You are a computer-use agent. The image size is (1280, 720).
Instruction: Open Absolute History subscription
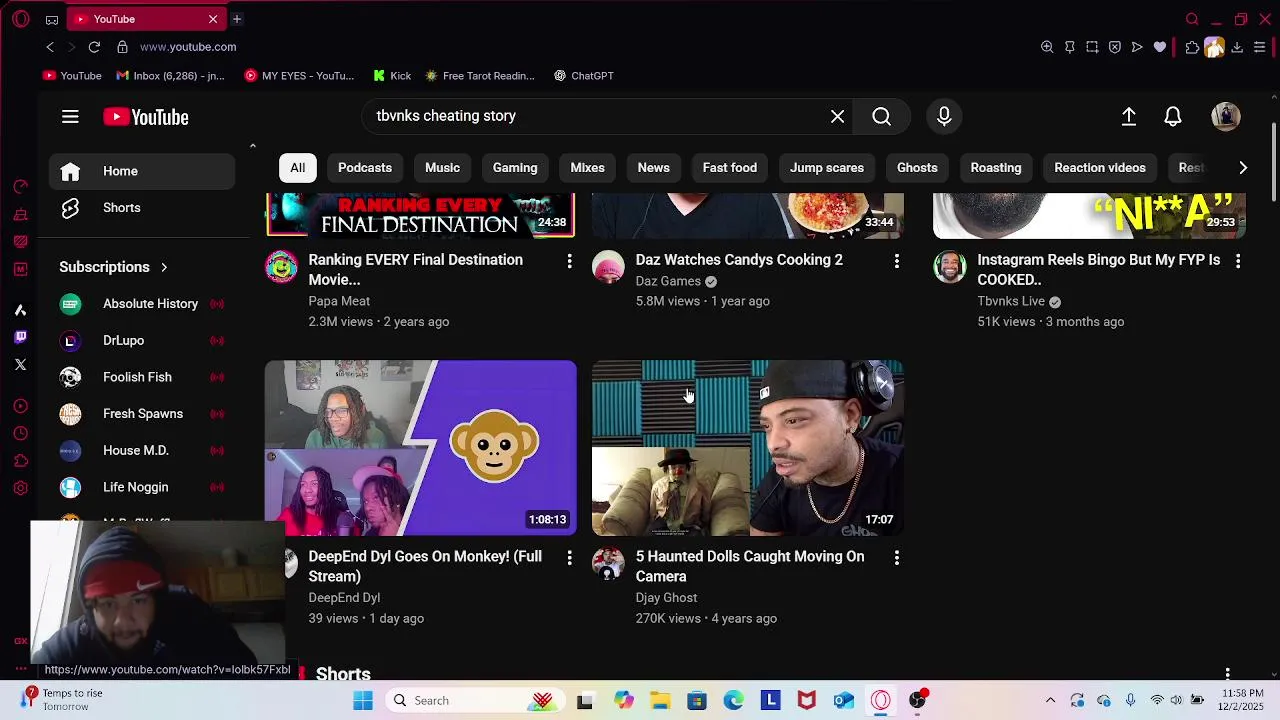[142, 304]
